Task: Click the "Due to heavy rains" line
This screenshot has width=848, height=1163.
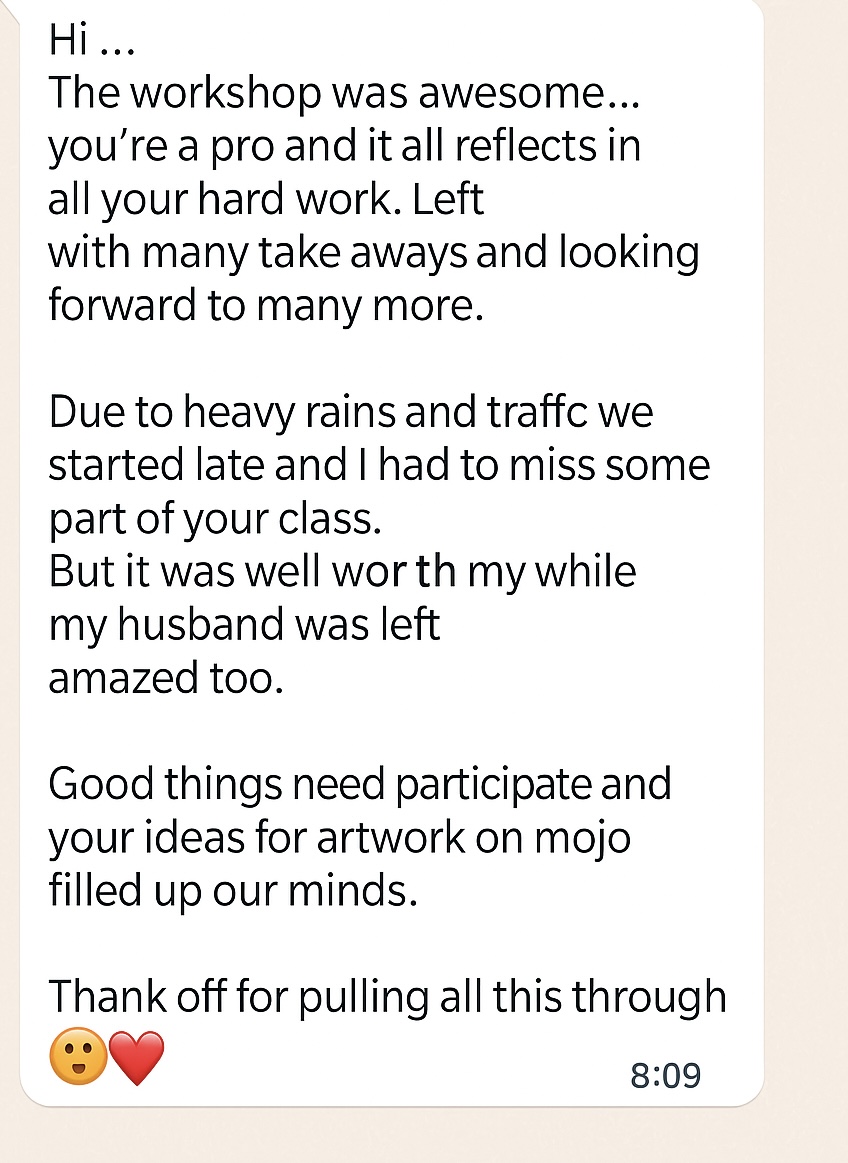Action: [x=350, y=412]
